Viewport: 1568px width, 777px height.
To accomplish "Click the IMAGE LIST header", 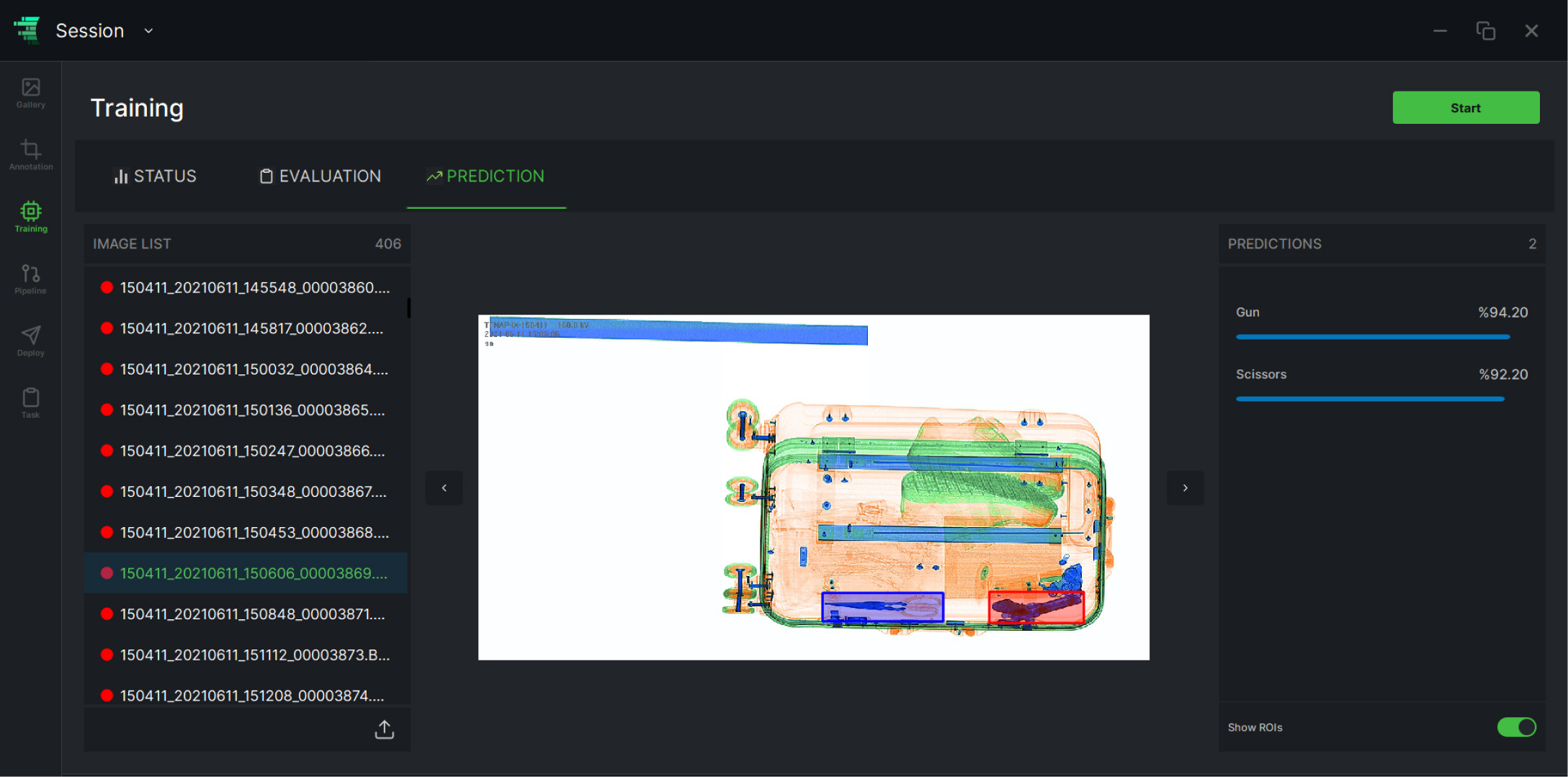I will point(246,244).
